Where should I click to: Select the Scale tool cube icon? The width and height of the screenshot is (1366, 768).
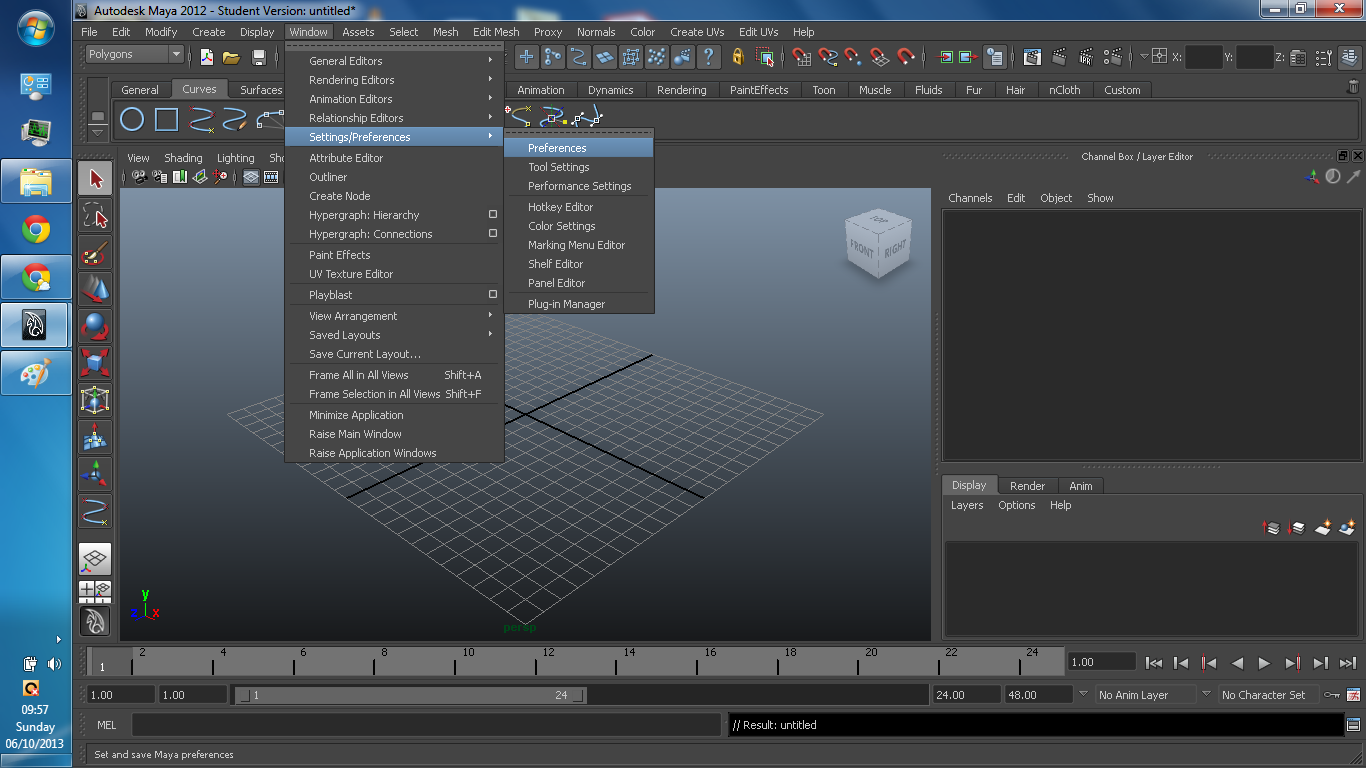pos(96,364)
